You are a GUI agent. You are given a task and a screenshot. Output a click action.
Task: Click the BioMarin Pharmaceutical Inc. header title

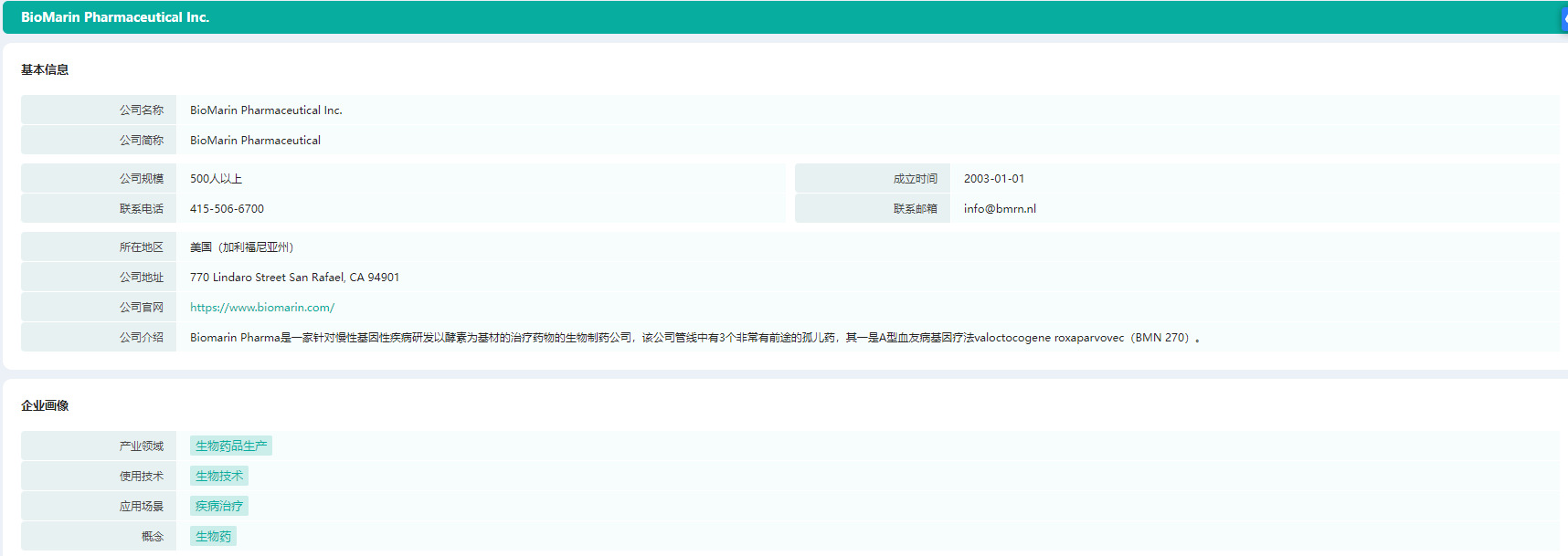tap(115, 17)
